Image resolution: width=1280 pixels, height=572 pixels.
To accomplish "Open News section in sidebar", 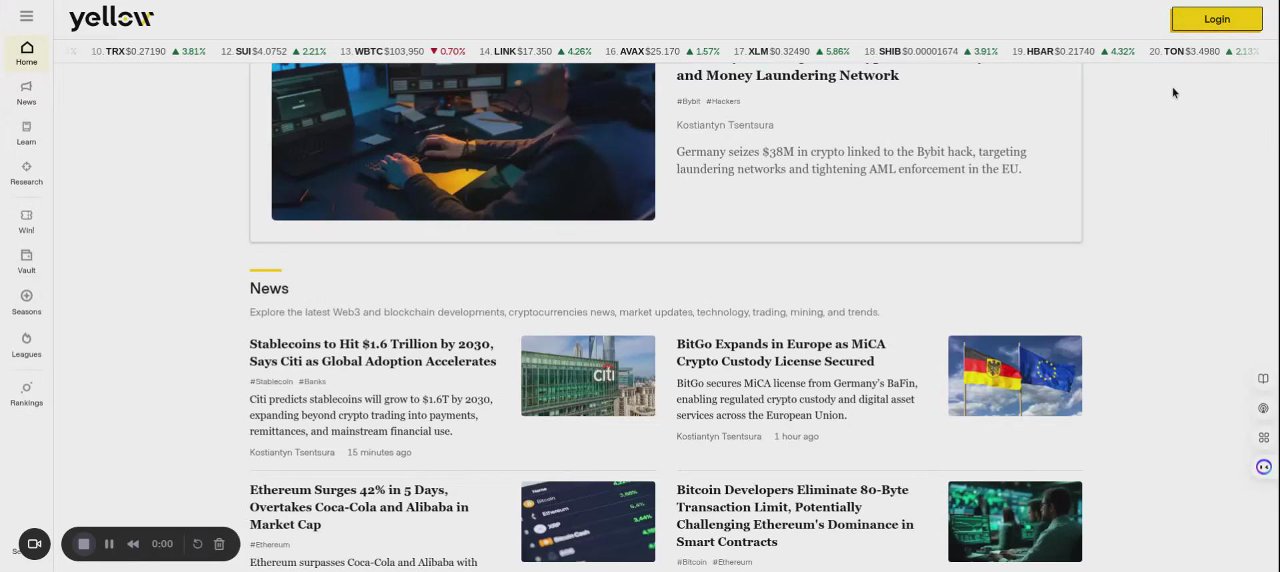I will 26,94.
